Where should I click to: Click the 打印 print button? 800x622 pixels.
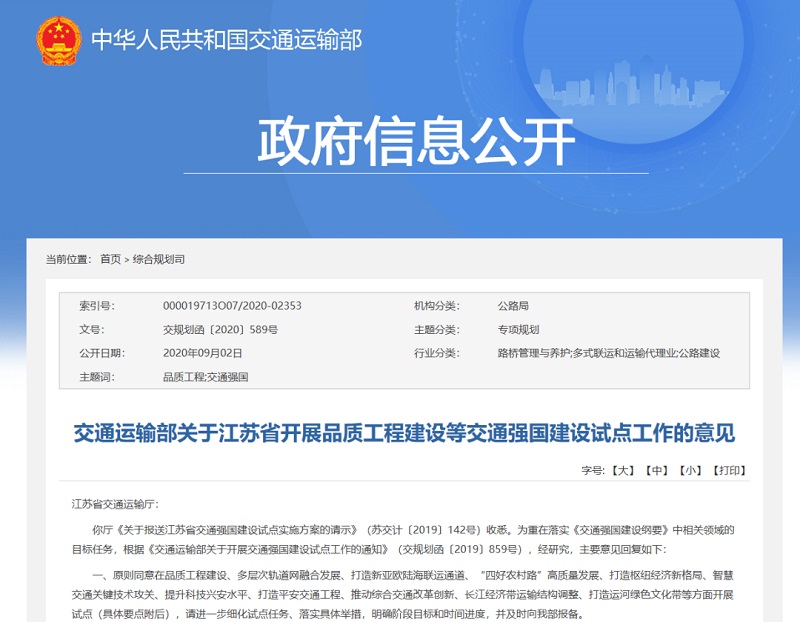[x=729, y=470]
